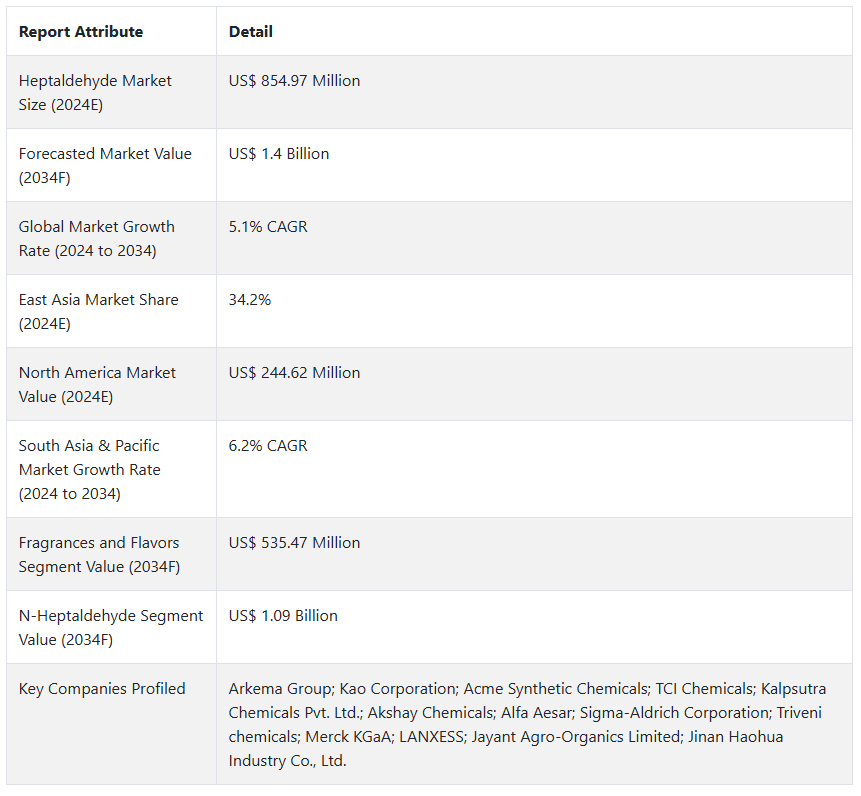Select the "Global Market Growth Rate" cell
This screenshot has width=861, height=796.
(x=97, y=238)
